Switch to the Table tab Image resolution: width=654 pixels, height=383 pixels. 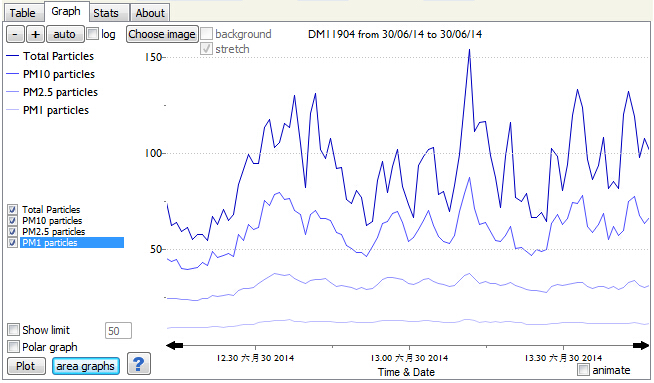coord(23,13)
